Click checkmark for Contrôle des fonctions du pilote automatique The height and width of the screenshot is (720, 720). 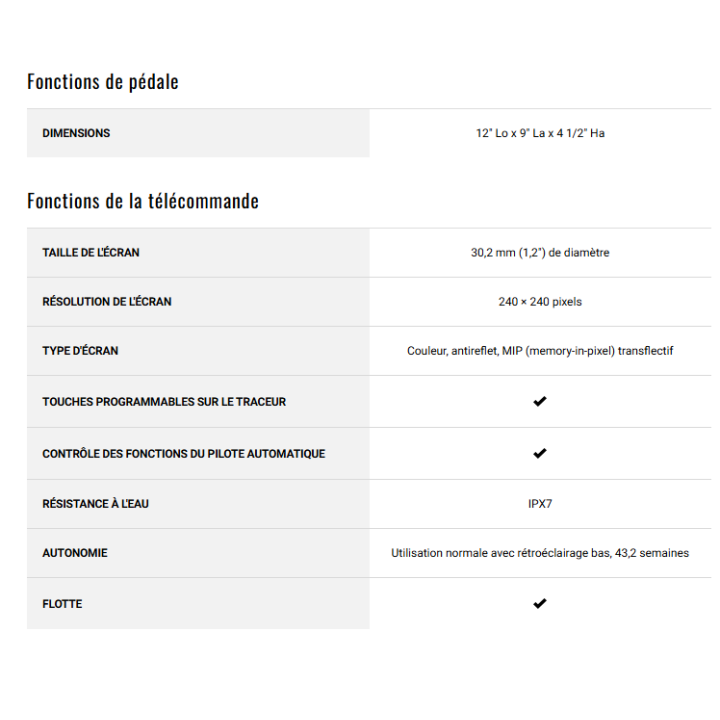(540, 453)
